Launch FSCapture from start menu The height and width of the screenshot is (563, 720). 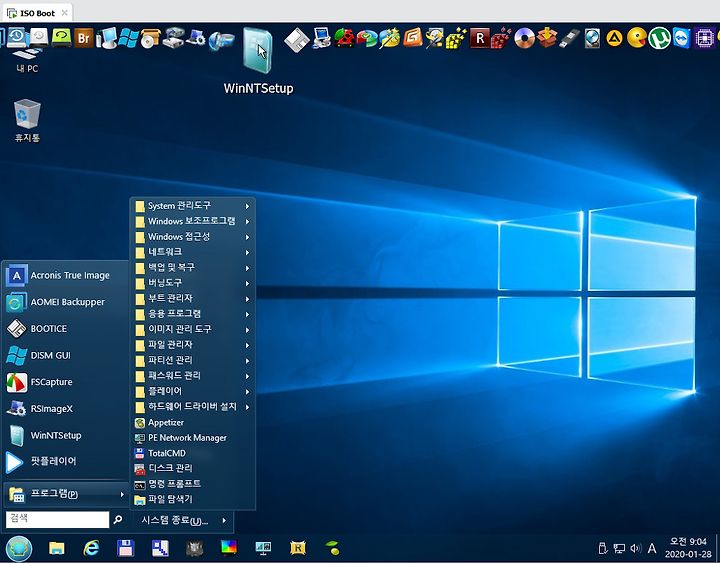66,382
